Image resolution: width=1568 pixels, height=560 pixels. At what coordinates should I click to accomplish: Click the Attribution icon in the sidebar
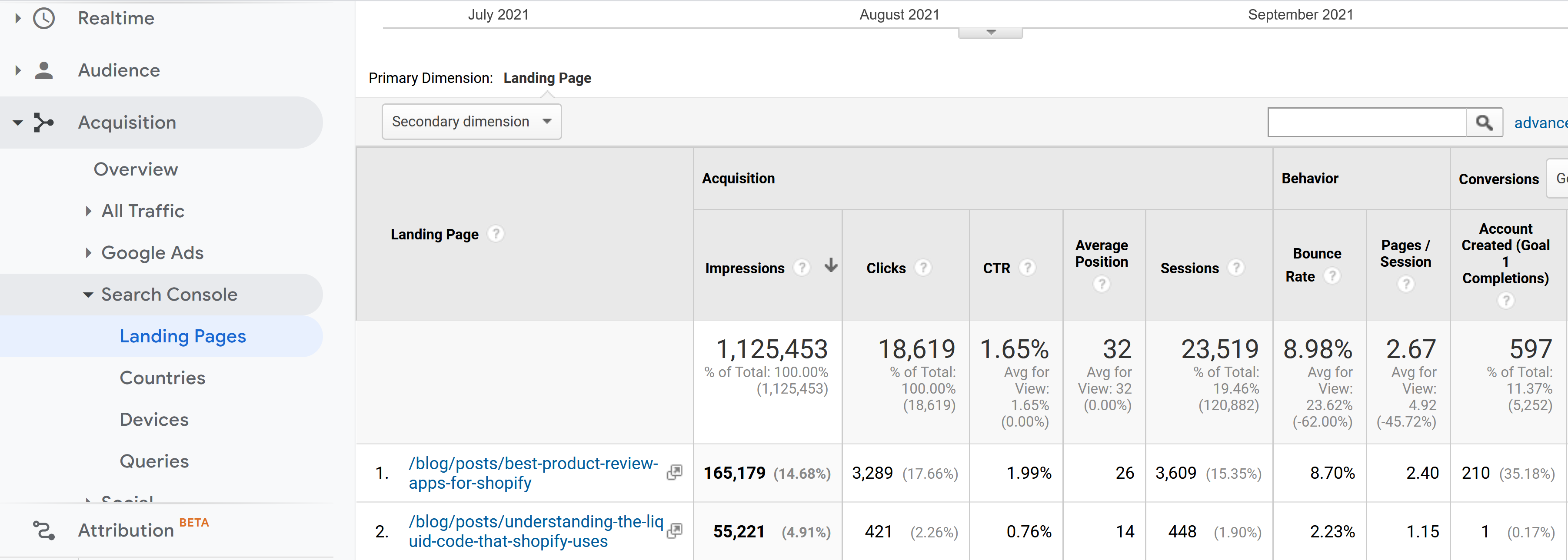[44, 530]
